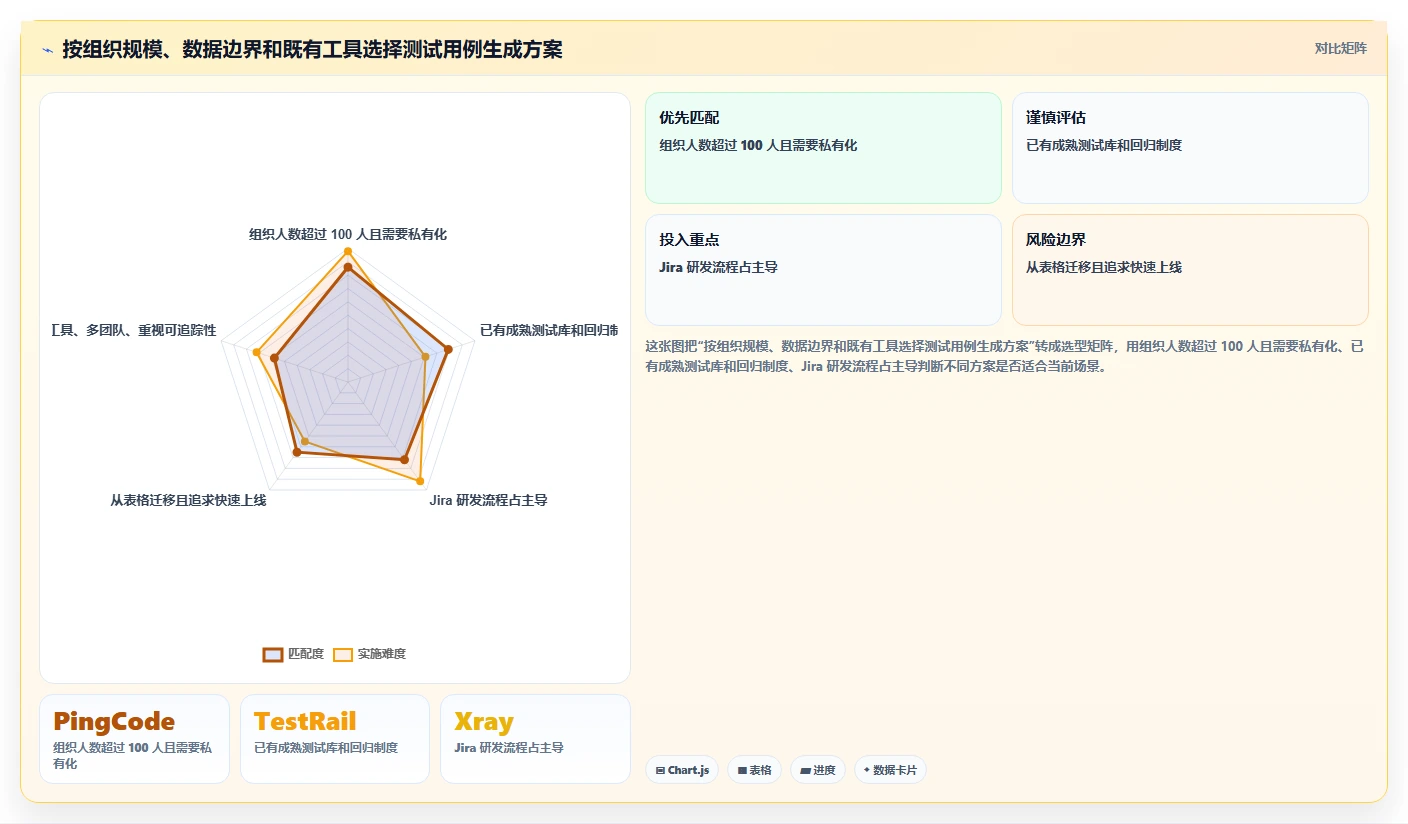1408x824 pixels.
Task: Click the 对比矩阵 label in header
Action: click(1340, 48)
